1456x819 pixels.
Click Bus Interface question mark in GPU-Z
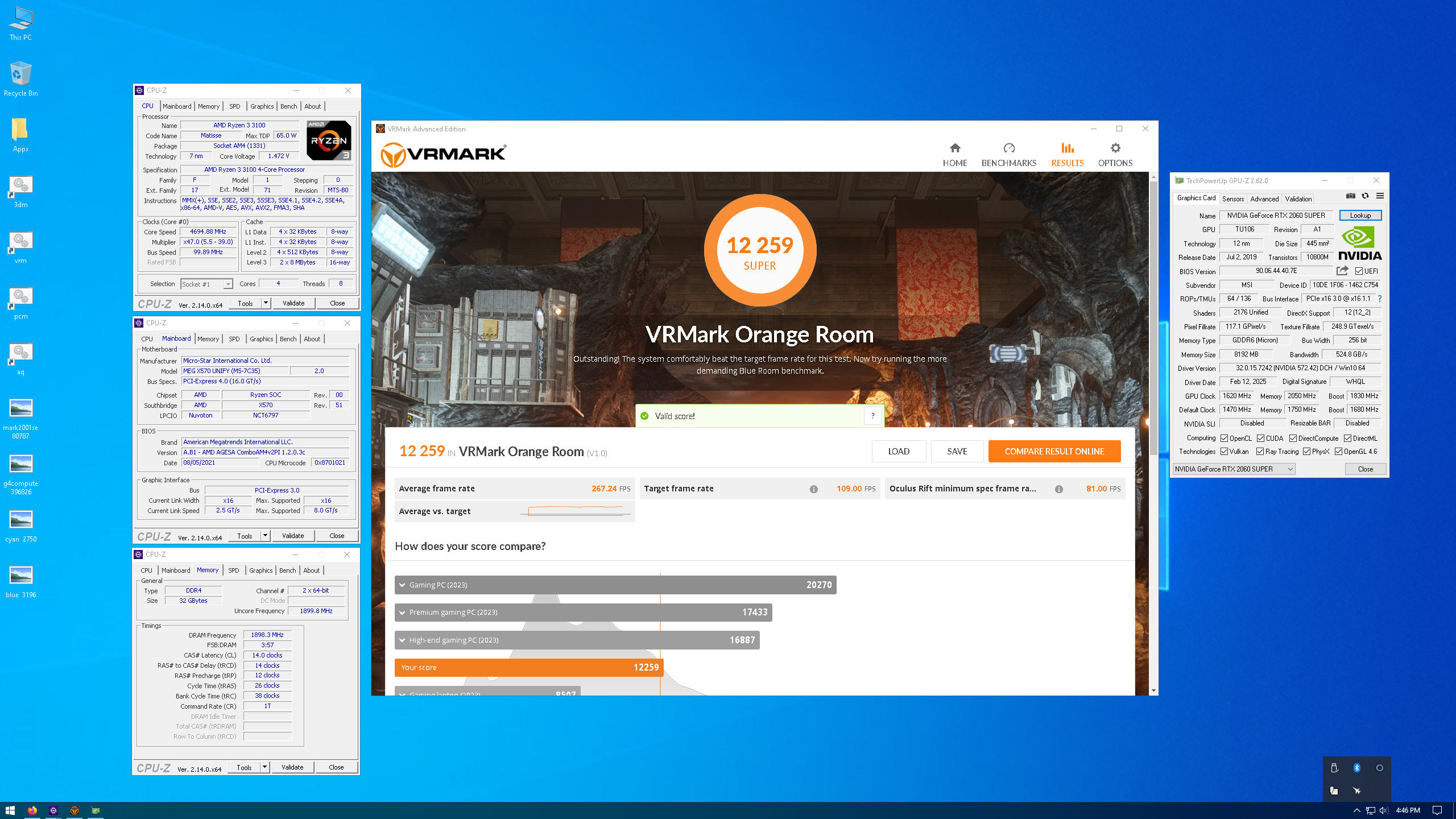pyautogui.click(x=1379, y=299)
